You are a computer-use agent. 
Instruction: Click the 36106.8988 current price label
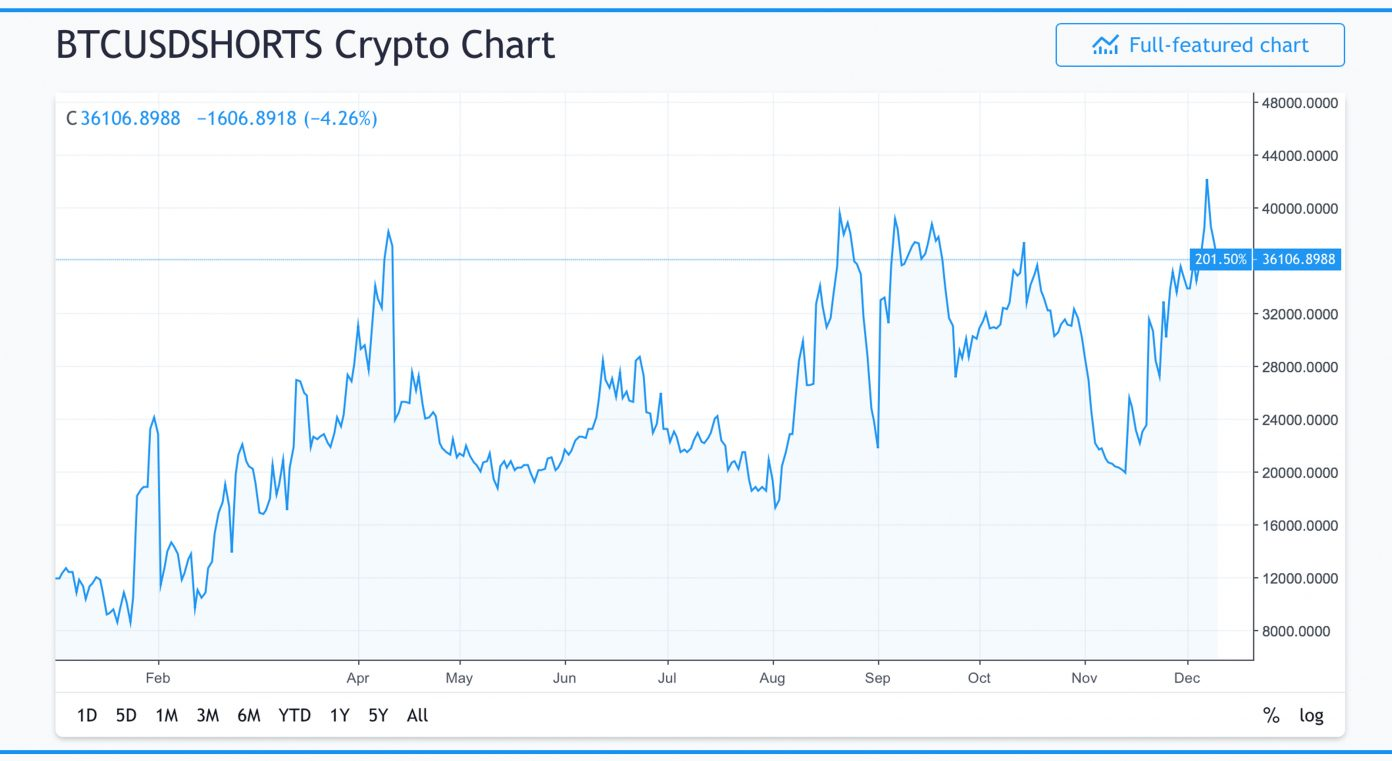click(1298, 259)
